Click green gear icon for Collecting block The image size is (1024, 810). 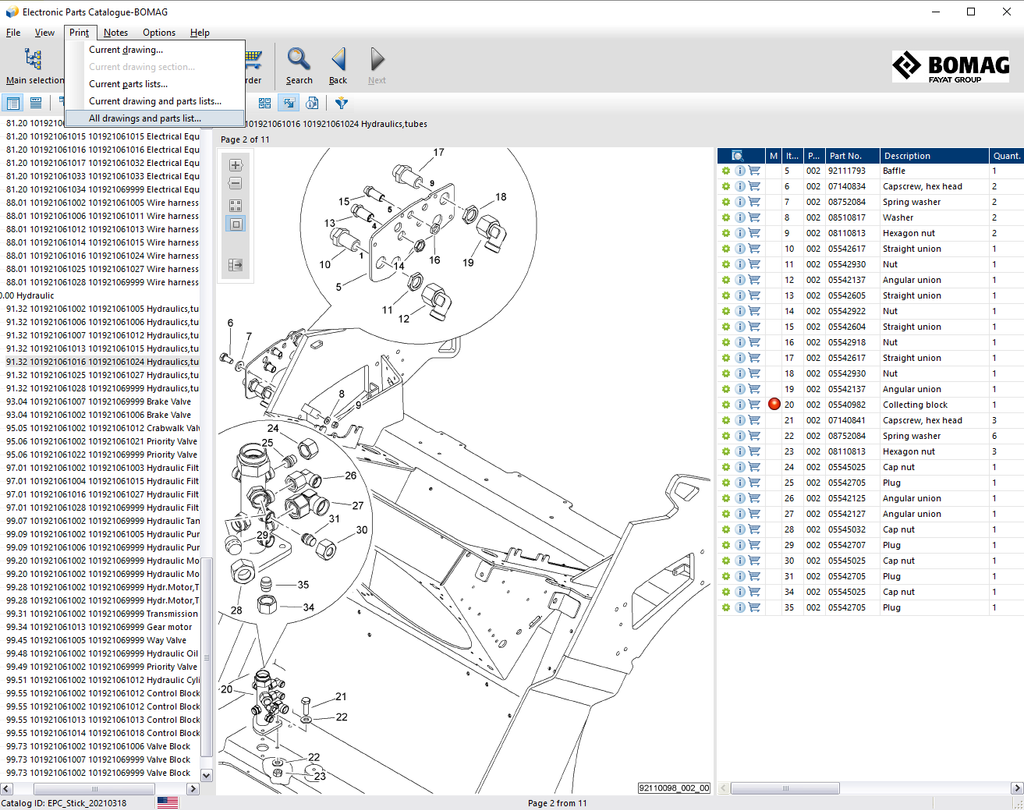tap(726, 405)
